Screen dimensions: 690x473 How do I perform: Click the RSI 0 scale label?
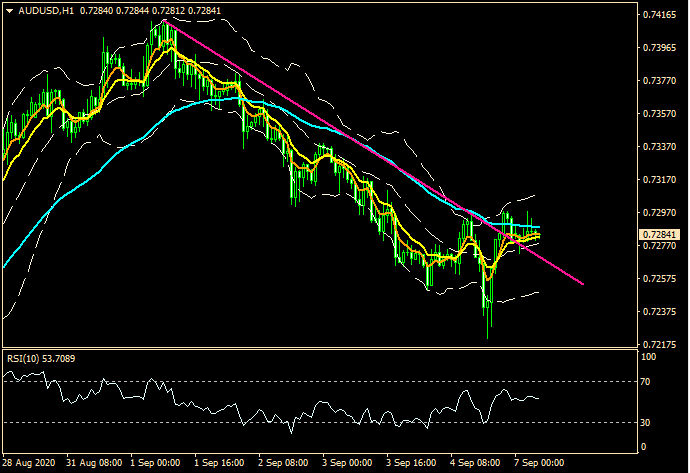[643, 448]
